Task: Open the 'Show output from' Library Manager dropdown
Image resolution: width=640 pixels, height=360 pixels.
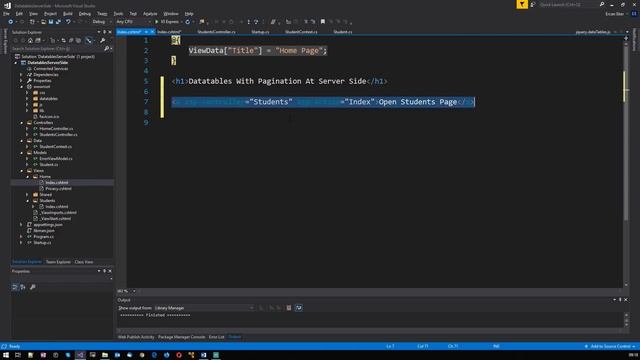Action: pyautogui.click(x=204, y=308)
